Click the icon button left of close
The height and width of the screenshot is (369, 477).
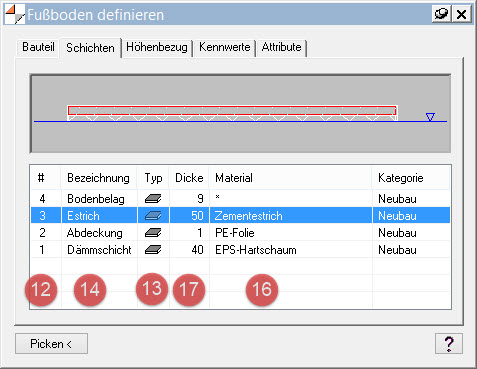[x=441, y=14]
